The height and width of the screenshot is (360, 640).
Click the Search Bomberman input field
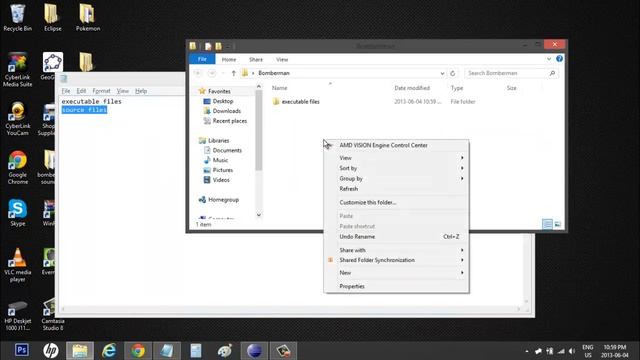(x=506, y=73)
